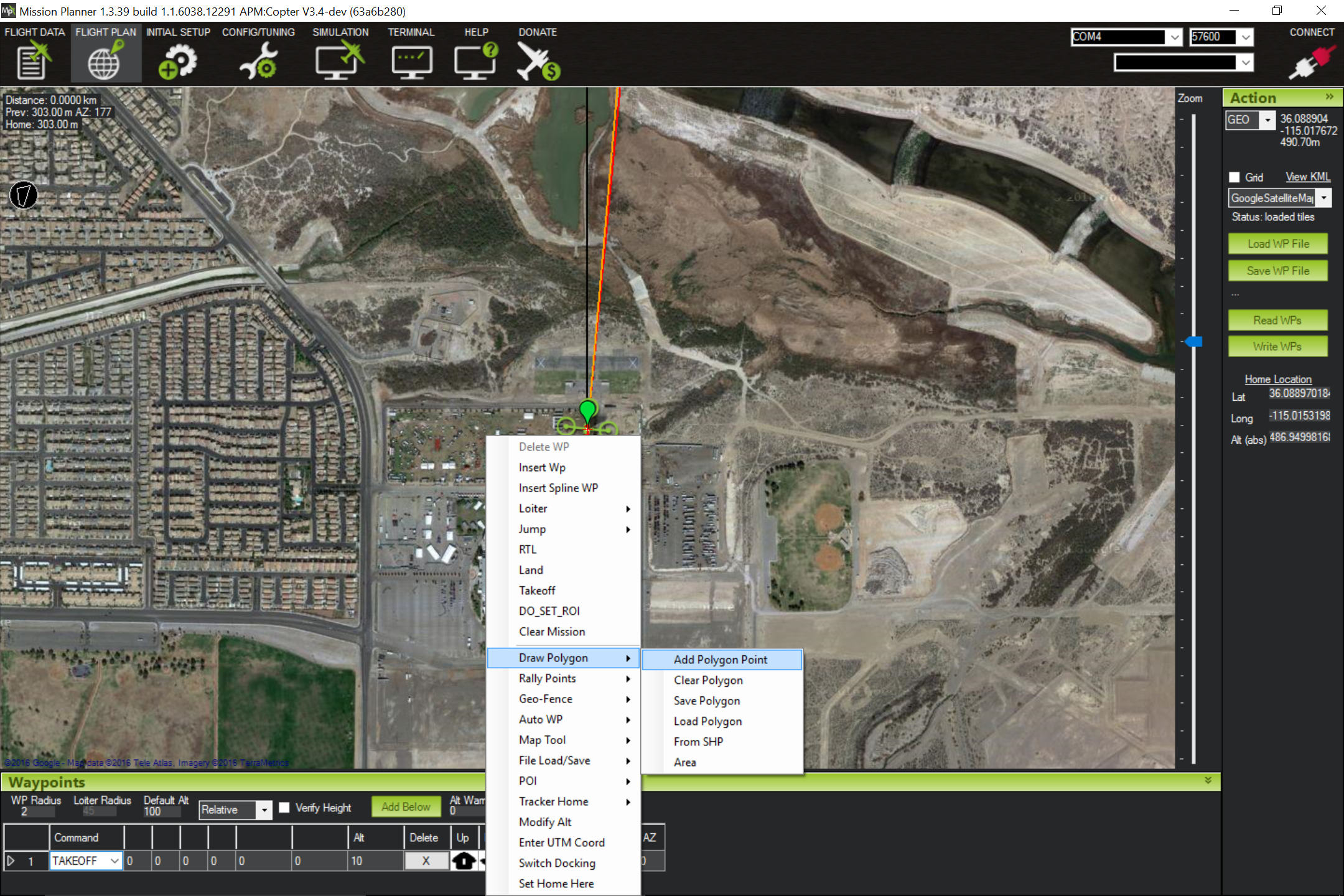Click the black shield icon on map
The image size is (1344, 896).
[x=24, y=195]
